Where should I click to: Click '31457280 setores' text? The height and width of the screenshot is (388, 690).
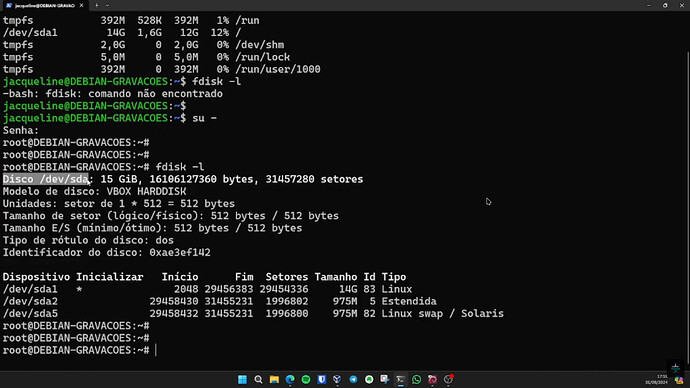point(314,179)
